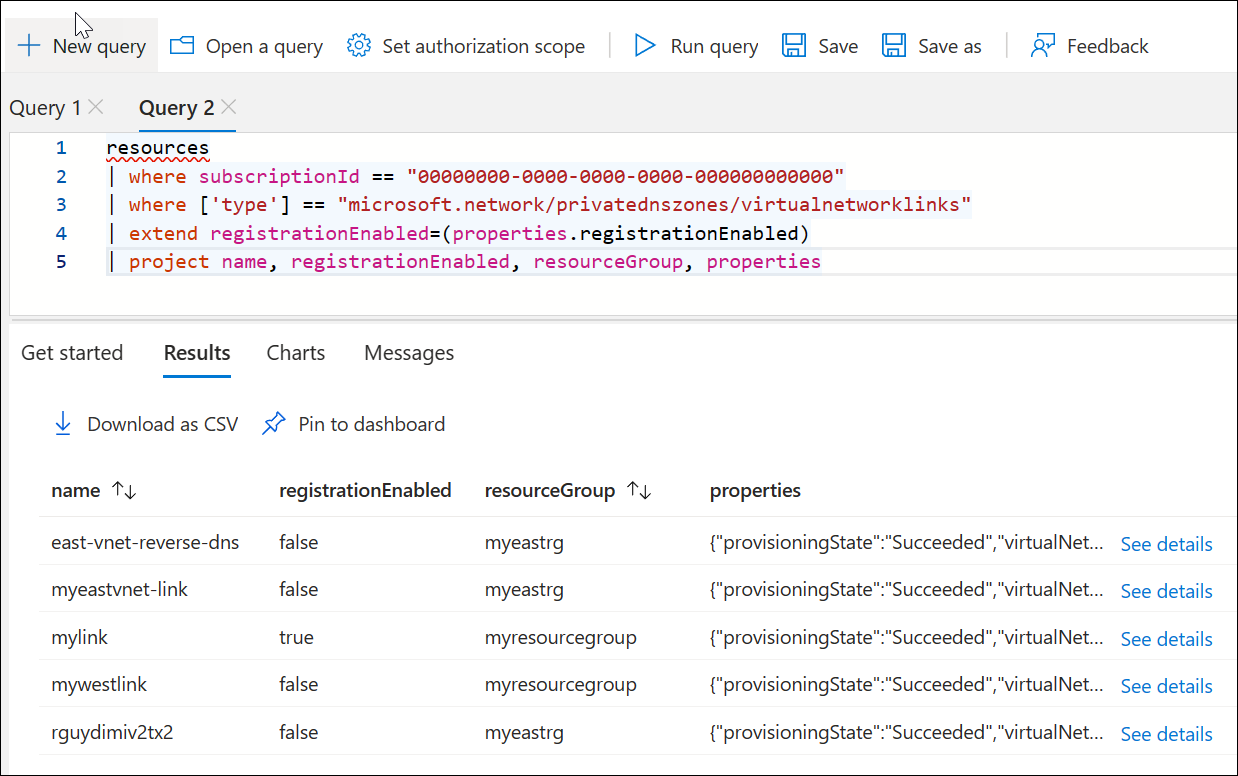Click the Download as CSV arrow icon

click(63, 424)
